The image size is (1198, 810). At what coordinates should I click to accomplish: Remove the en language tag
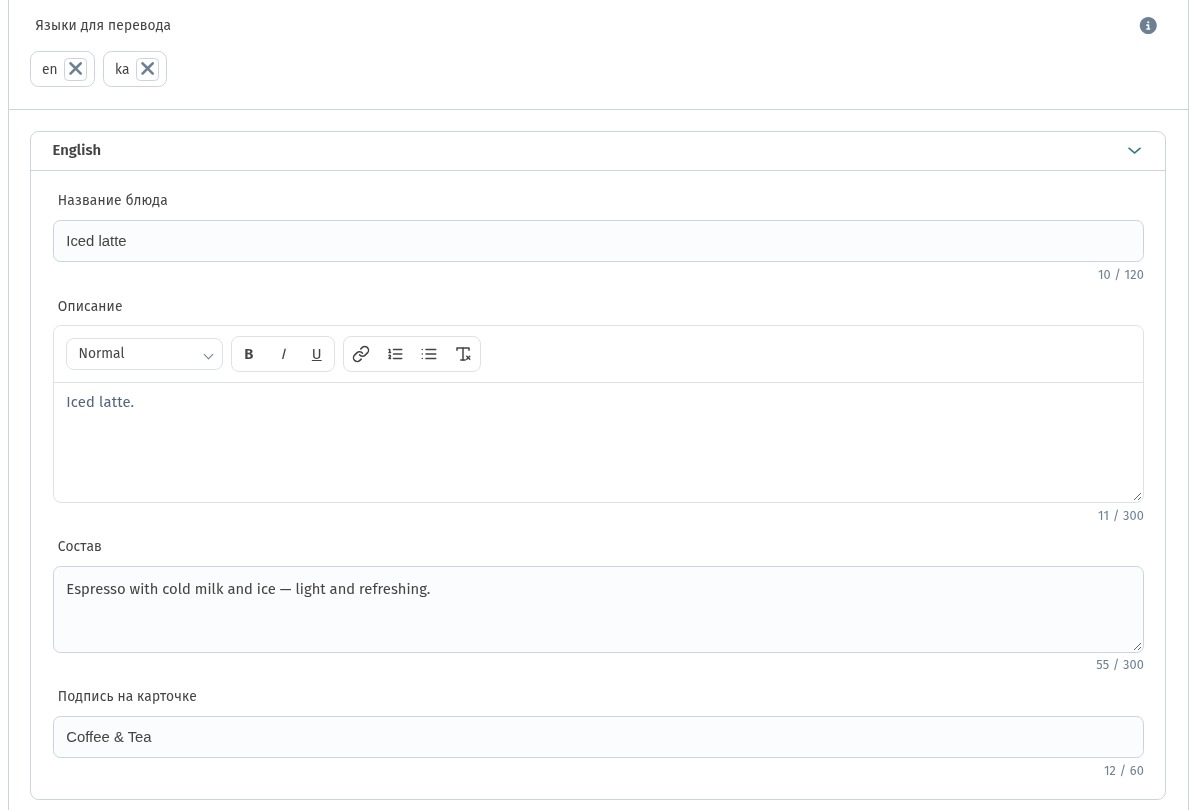(x=76, y=69)
